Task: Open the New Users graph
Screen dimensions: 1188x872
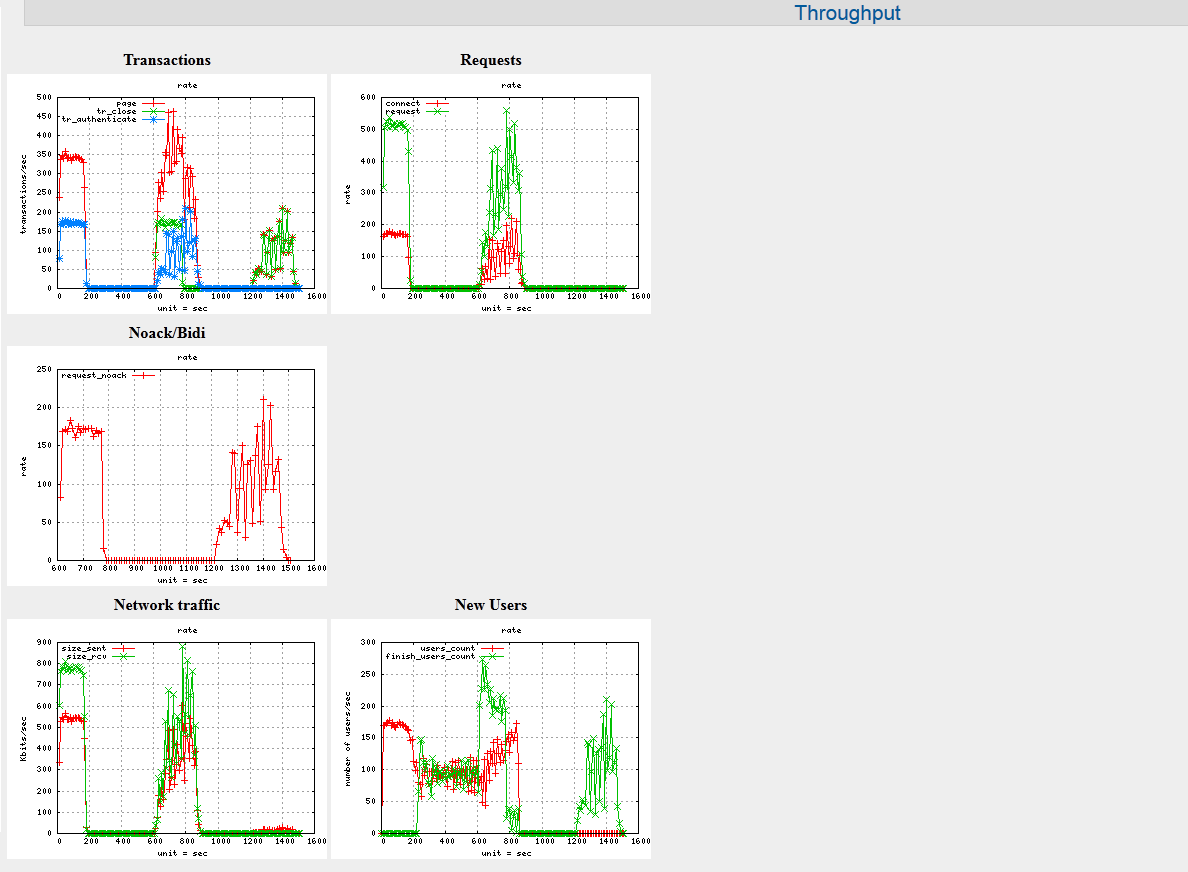Action: tap(491, 739)
